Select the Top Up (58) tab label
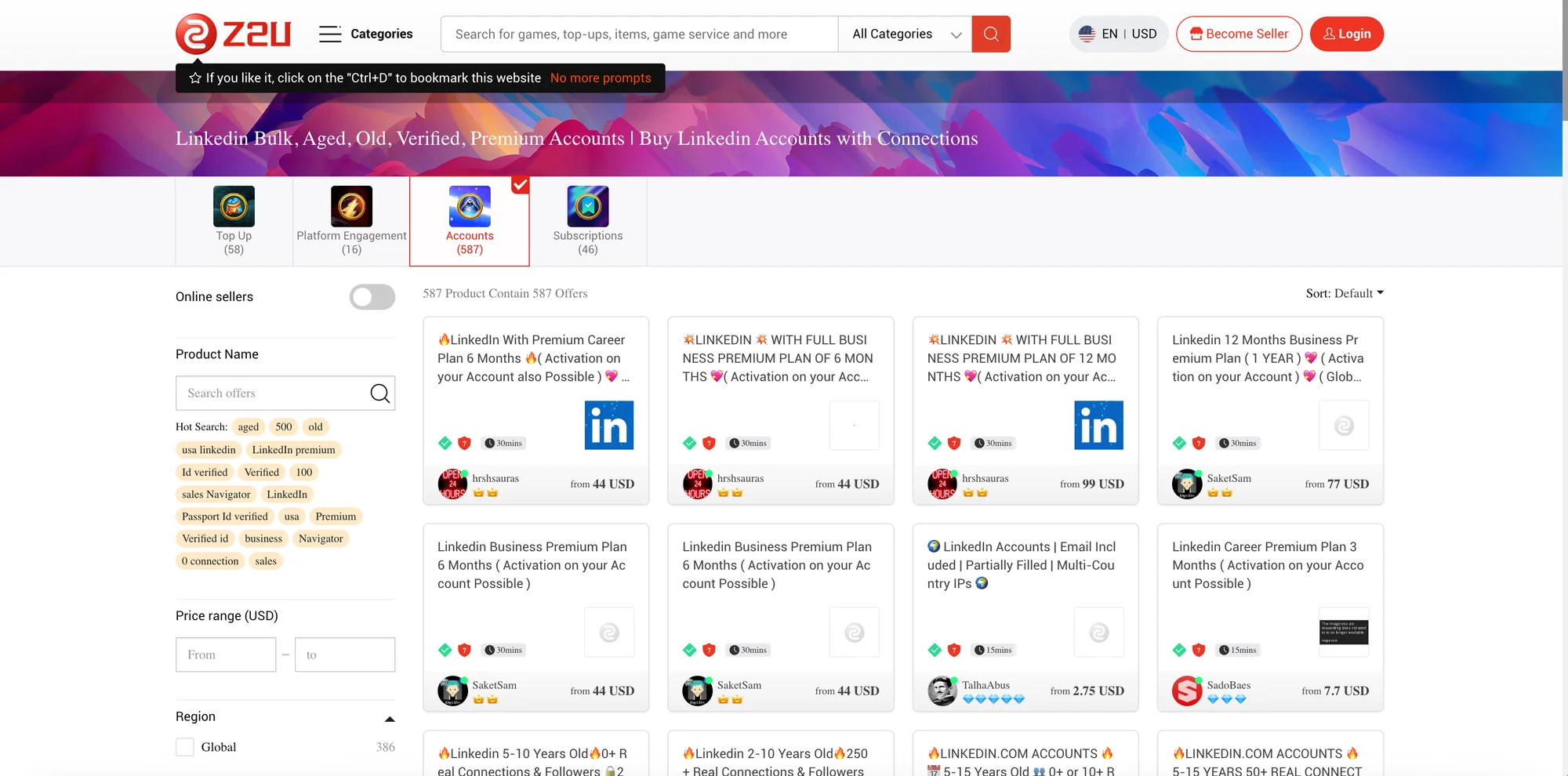The width and height of the screenshot is (1568, 776). [x=234, y=242]
